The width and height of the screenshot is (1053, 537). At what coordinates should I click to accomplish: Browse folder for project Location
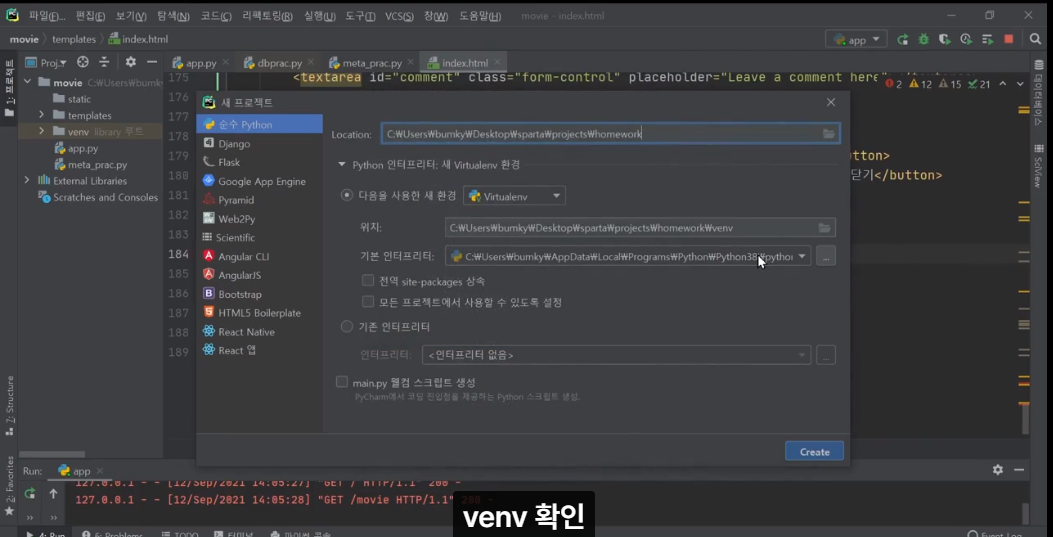[829, 134]
